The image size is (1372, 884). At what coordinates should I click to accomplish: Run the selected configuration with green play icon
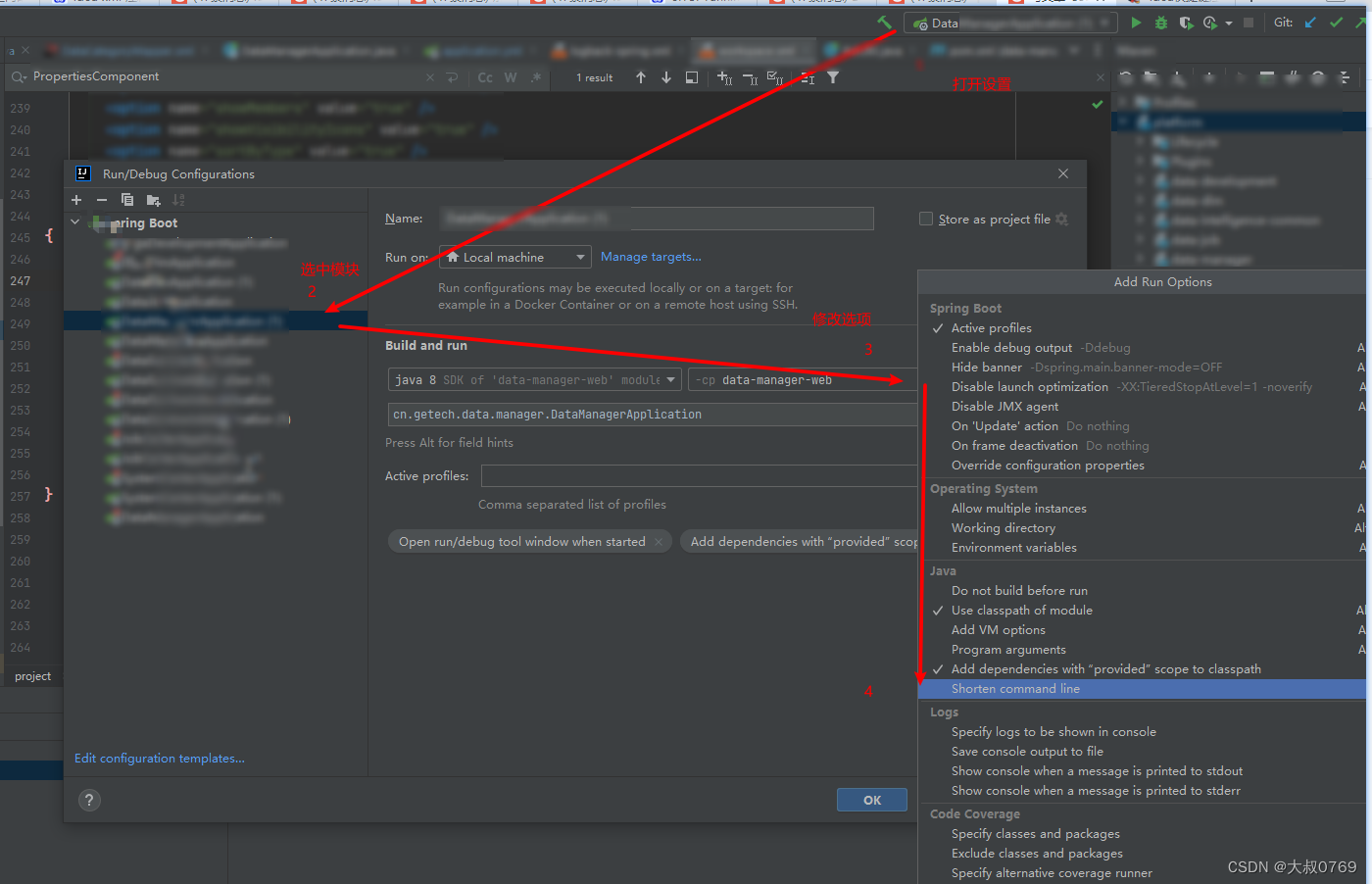pos(1136,23)
